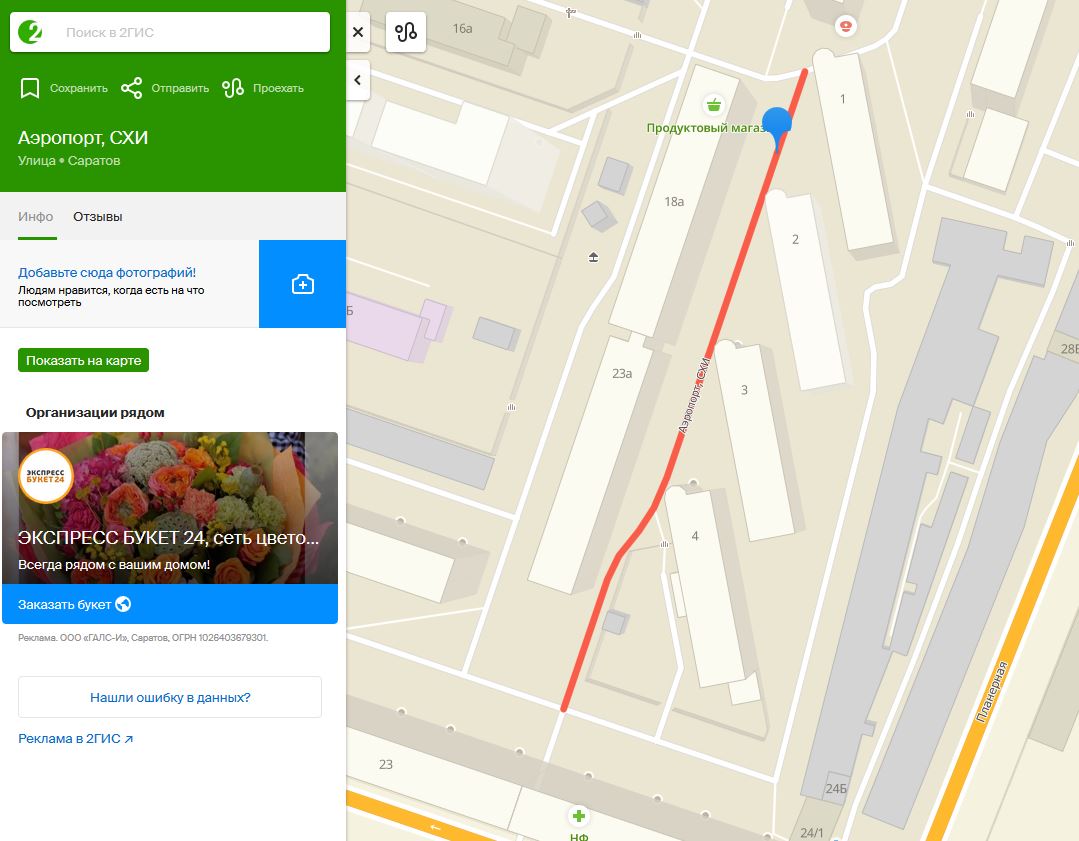The image size is (1079, 841).
Task: Click the Показать на карте button
Action: click(x=83, y=360)
